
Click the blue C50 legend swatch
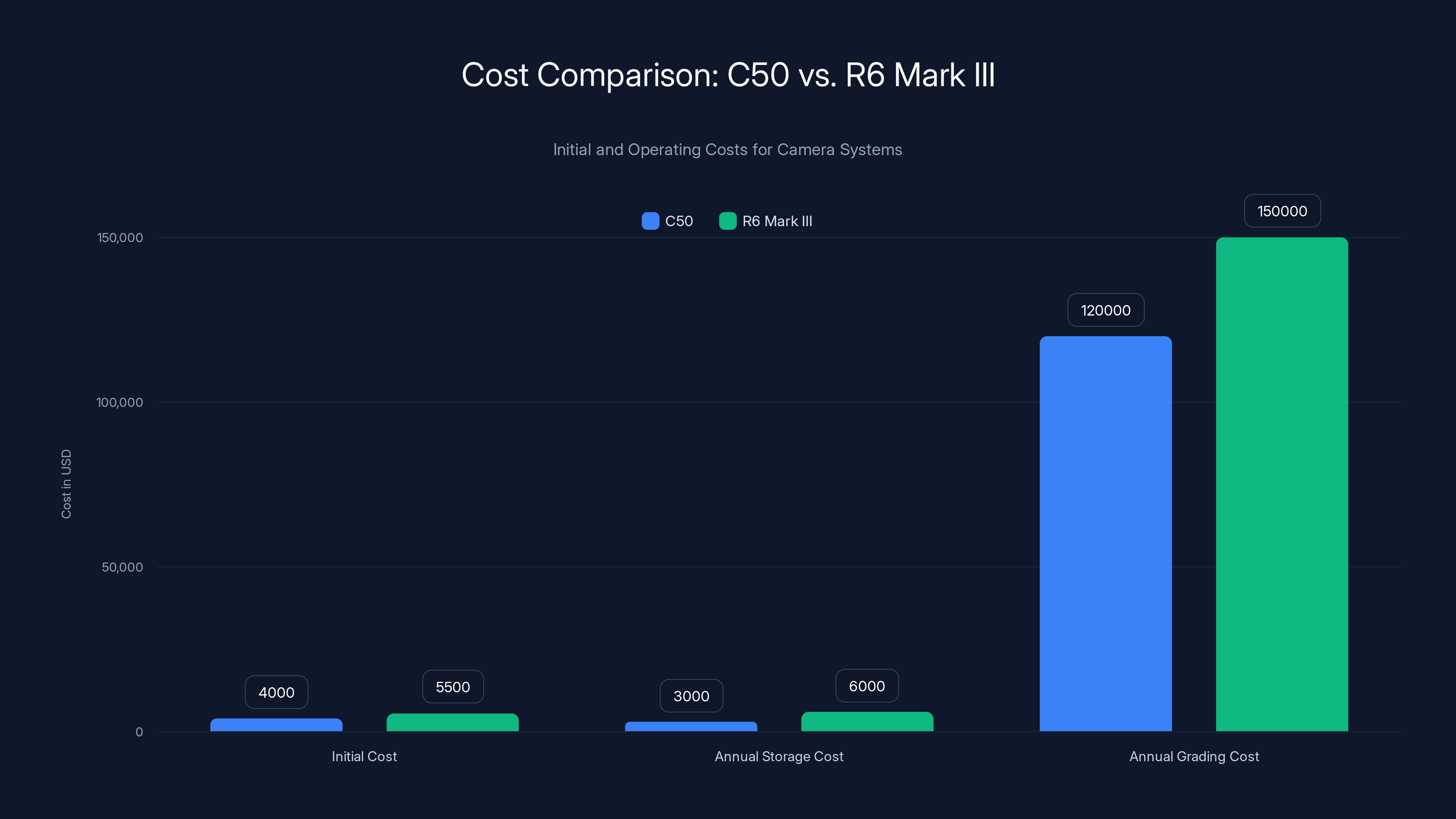[x=650, y=221]
